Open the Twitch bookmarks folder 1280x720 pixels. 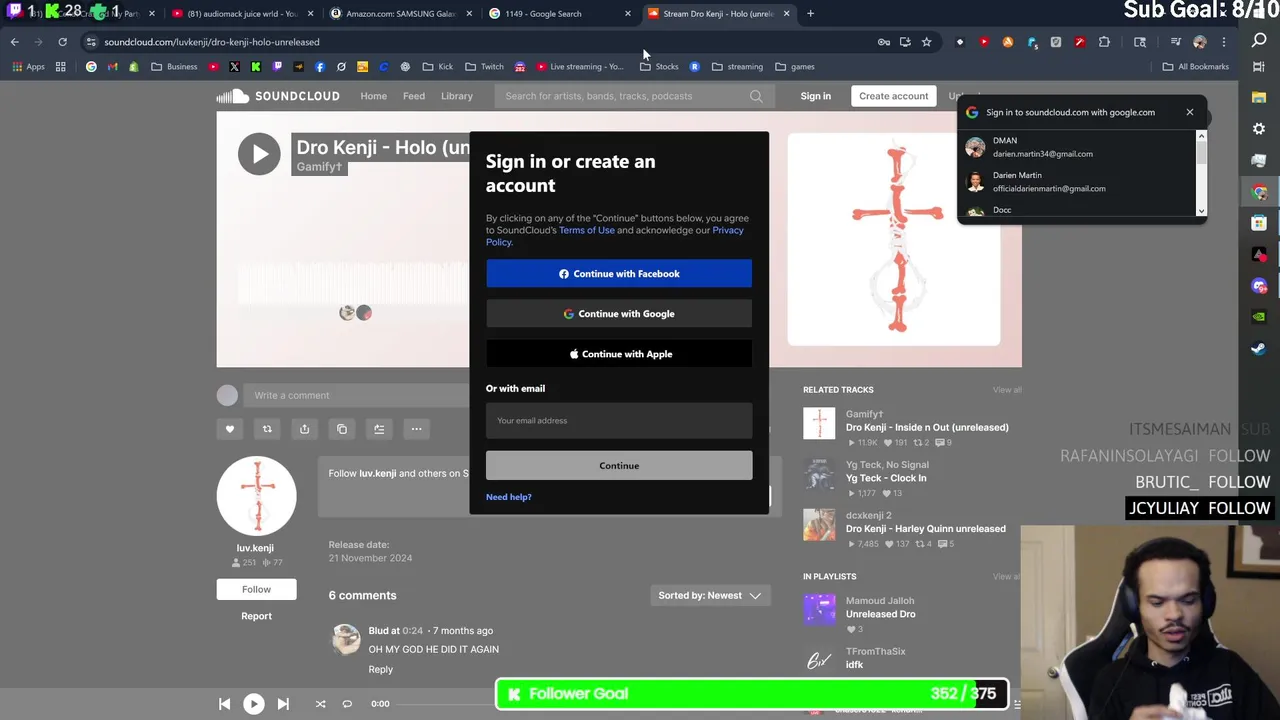[x=484, y=67]
